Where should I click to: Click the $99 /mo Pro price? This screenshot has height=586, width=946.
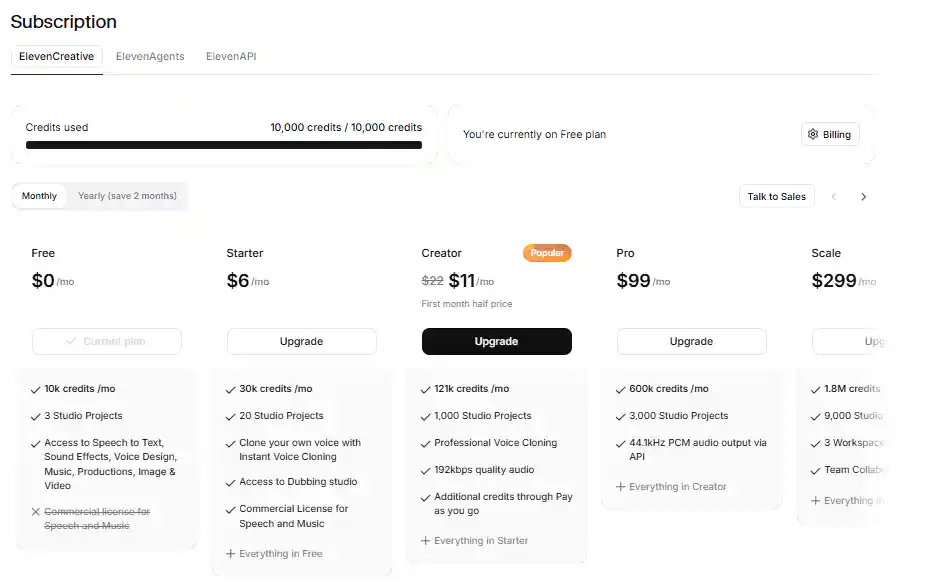(x=643, y=281)
